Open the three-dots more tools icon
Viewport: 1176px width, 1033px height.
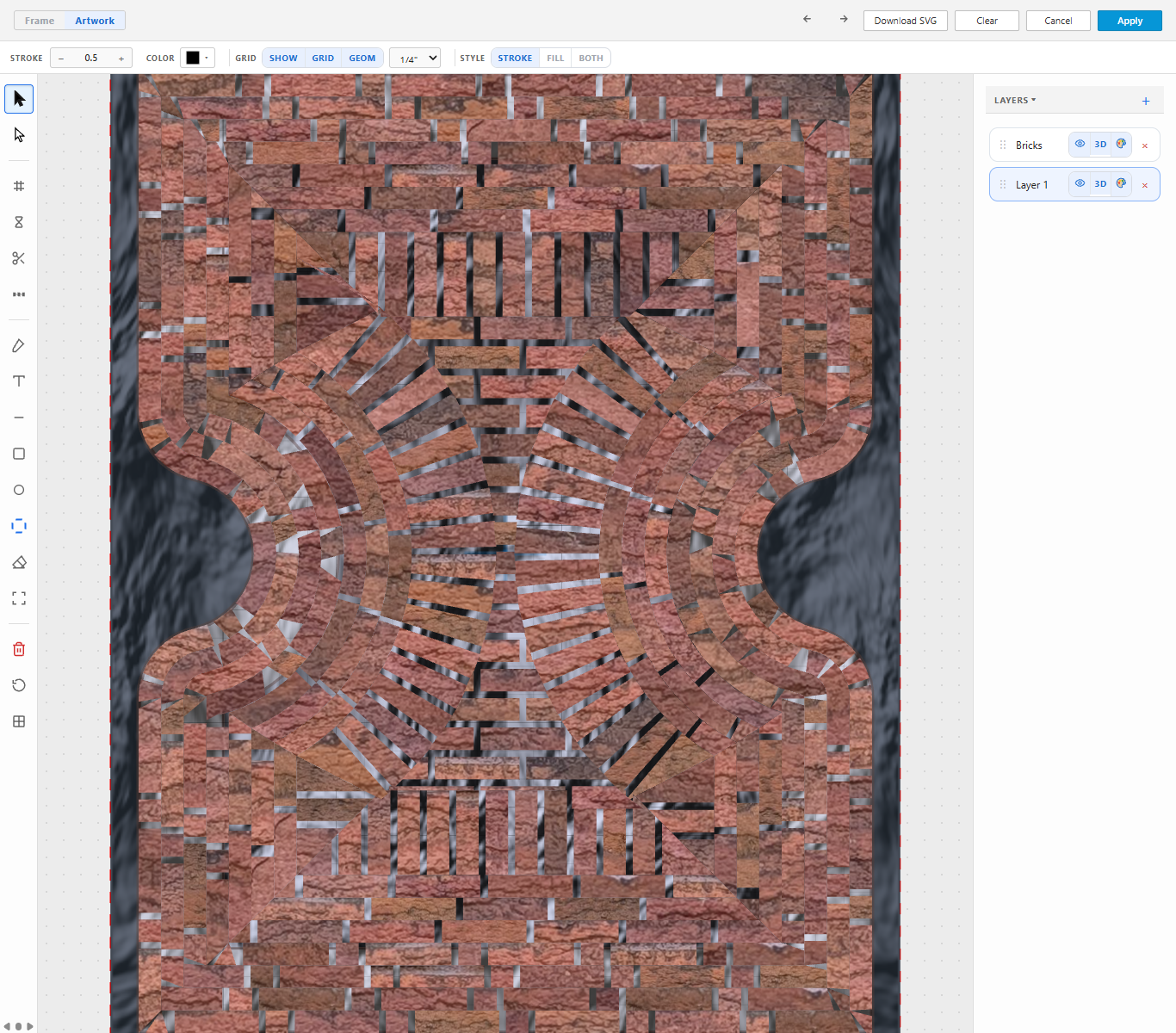(x=19, y=294)
